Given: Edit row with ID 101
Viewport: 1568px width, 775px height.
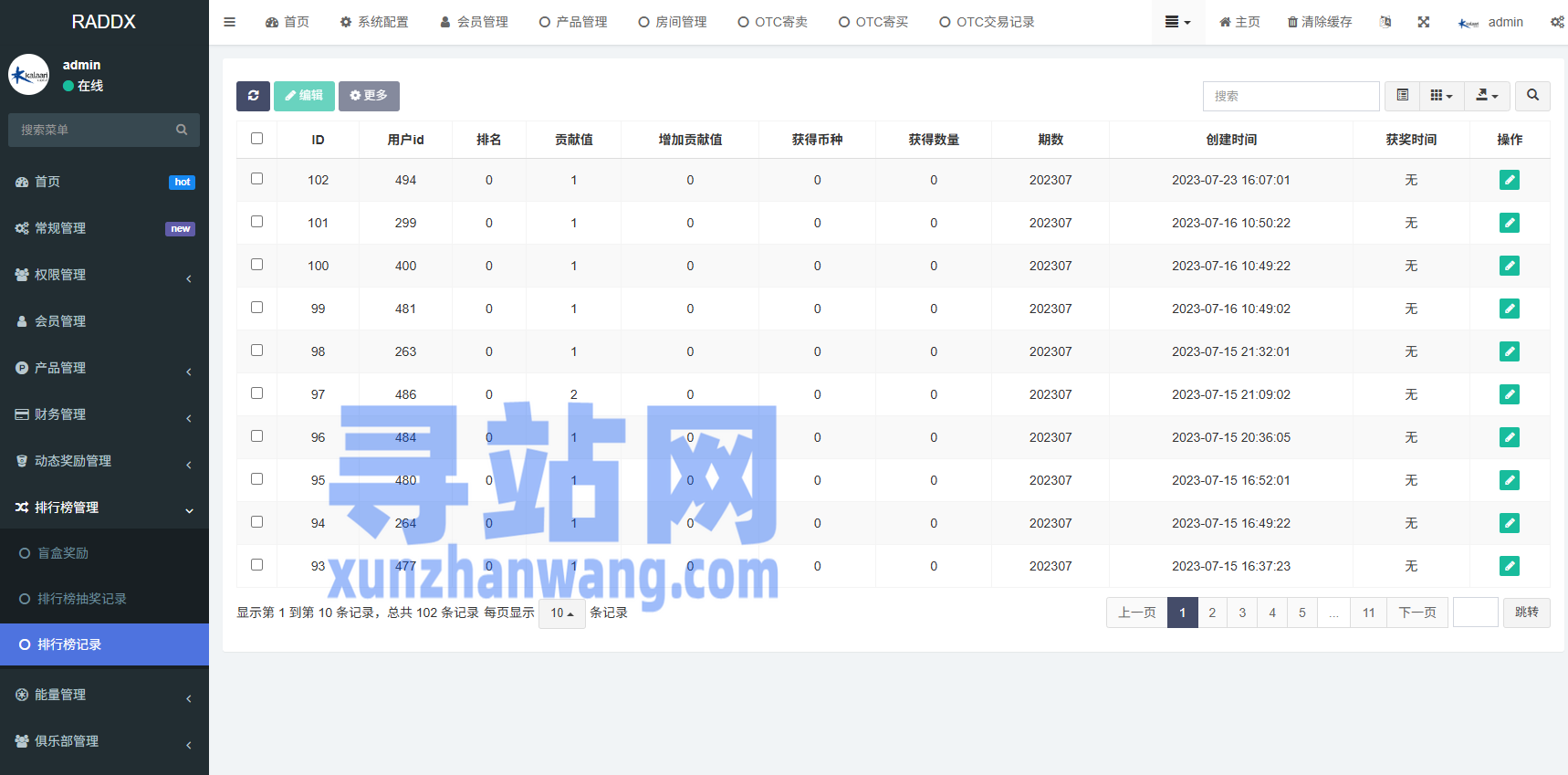Looking at the screenshot, I should click(x=1510, y=223).
